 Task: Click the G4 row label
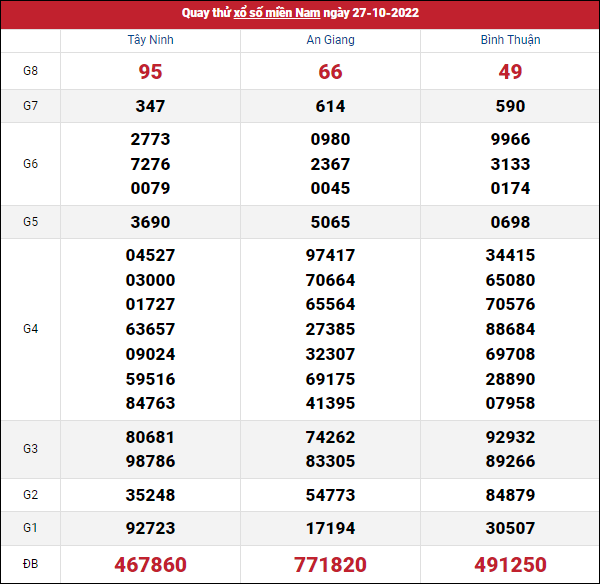pyautogui.click(x=30, y=329)
